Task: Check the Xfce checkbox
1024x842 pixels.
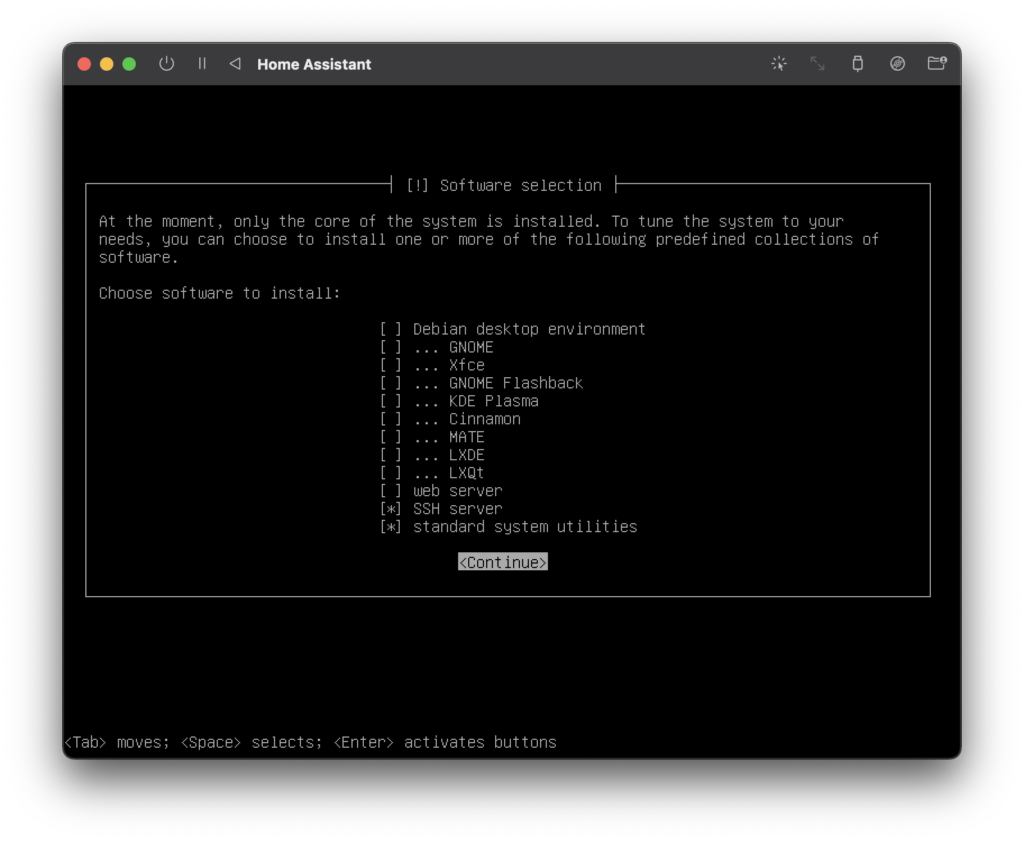Action: [391, 365]
